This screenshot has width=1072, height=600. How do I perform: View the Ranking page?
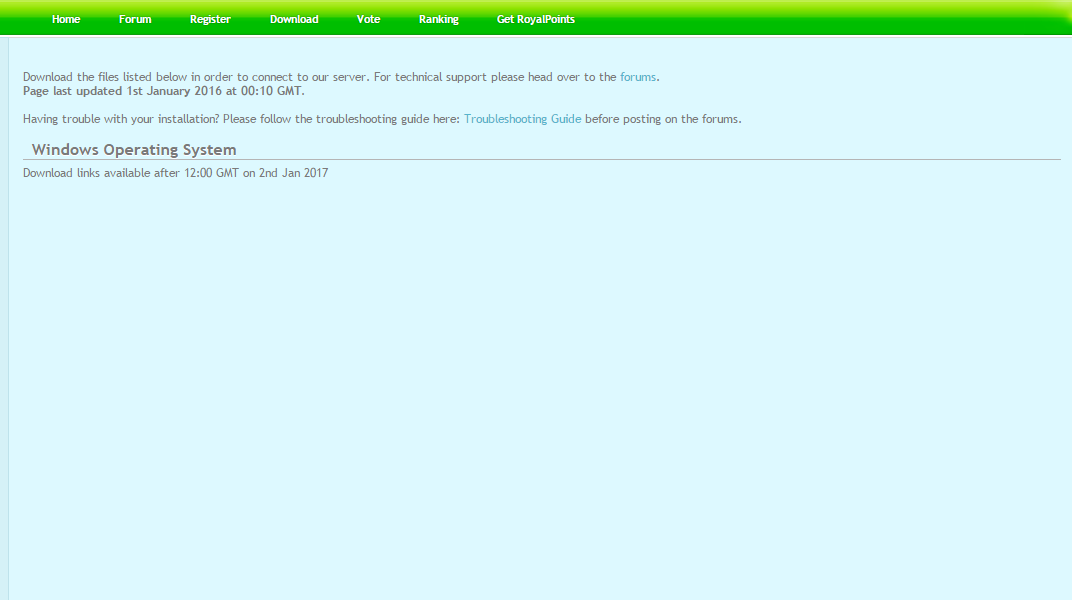click(438, 19)
